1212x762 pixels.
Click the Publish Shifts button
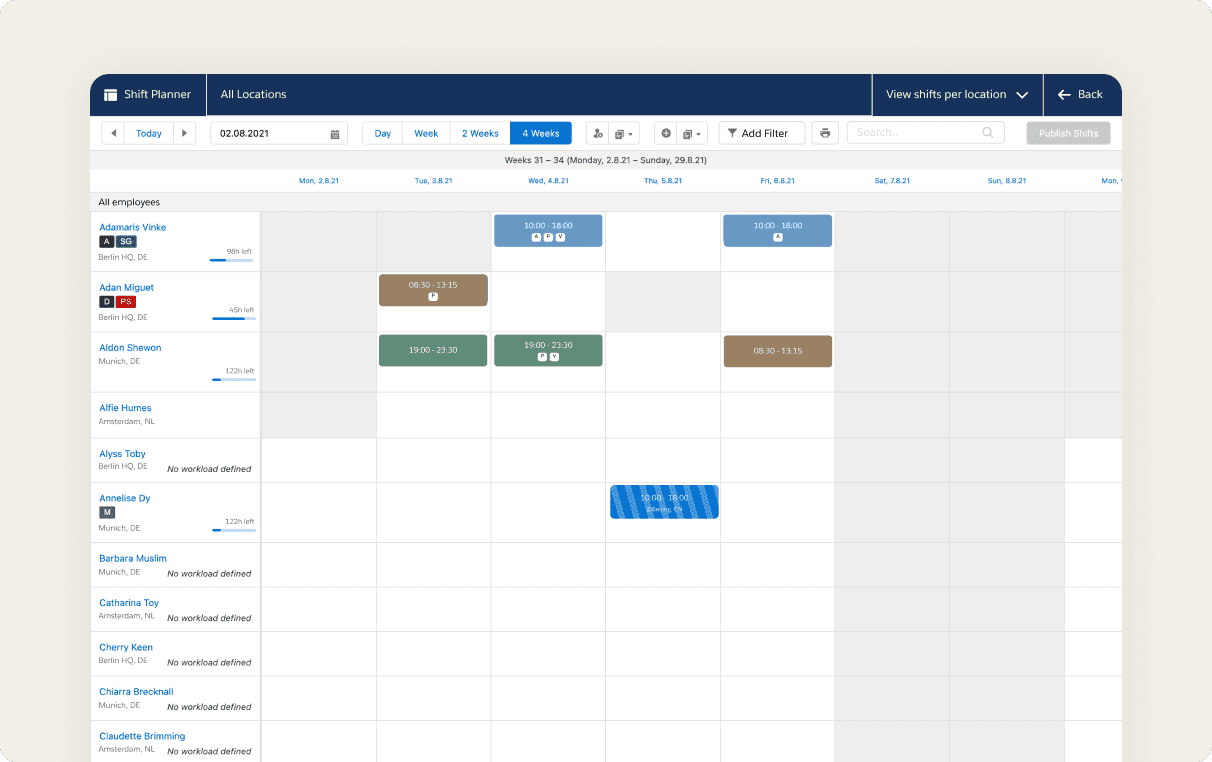(x=1068, y=133)
